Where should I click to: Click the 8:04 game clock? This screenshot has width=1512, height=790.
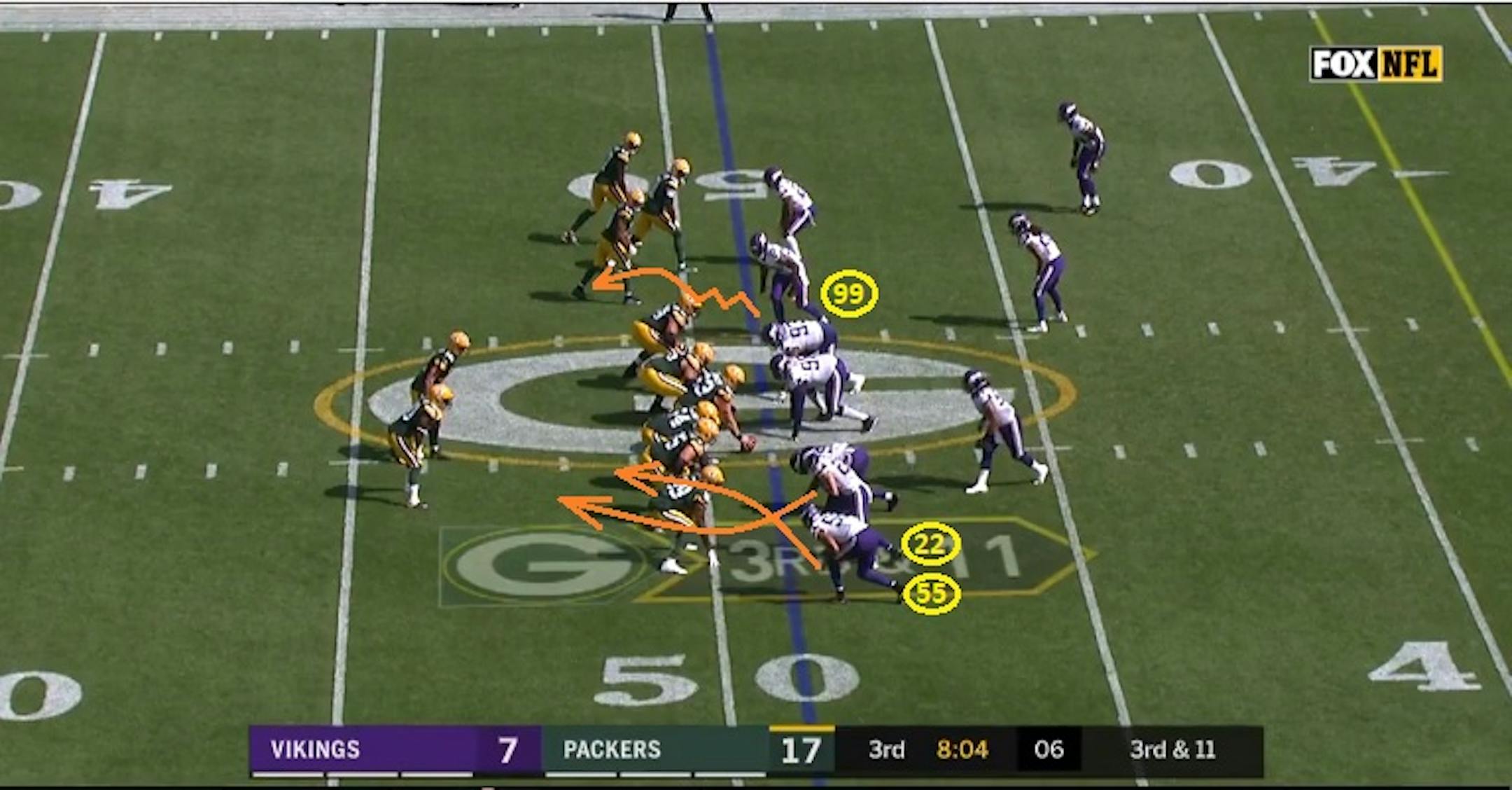962,749
